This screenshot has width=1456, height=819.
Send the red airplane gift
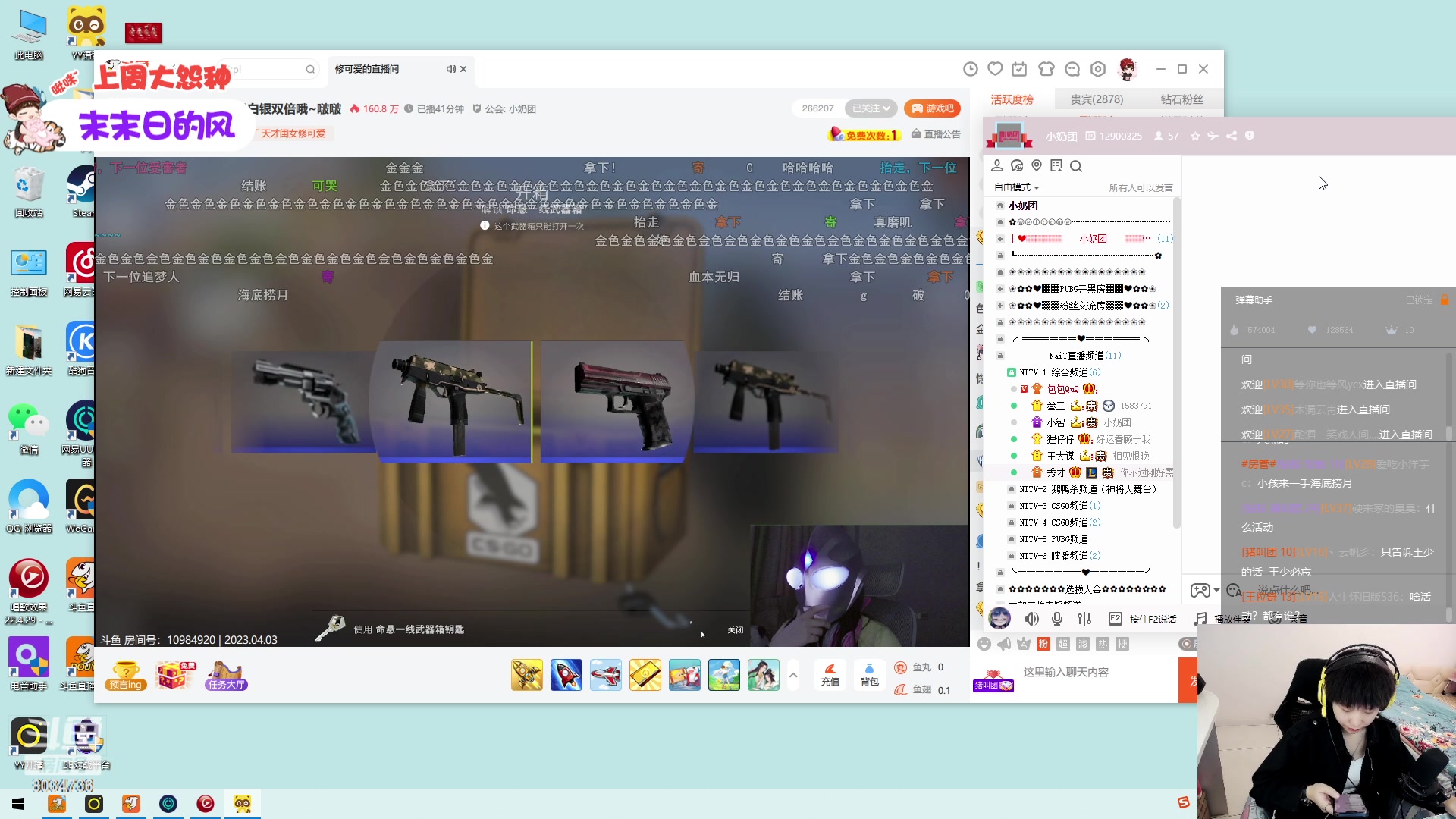[606, 675]
